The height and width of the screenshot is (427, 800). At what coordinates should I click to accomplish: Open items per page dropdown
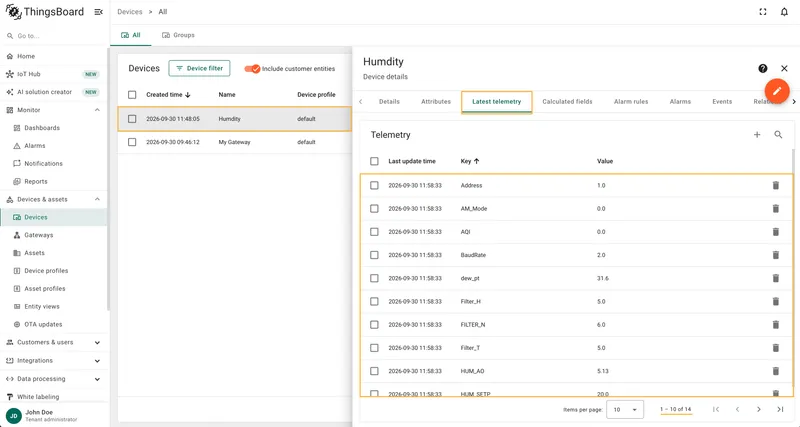625,409
